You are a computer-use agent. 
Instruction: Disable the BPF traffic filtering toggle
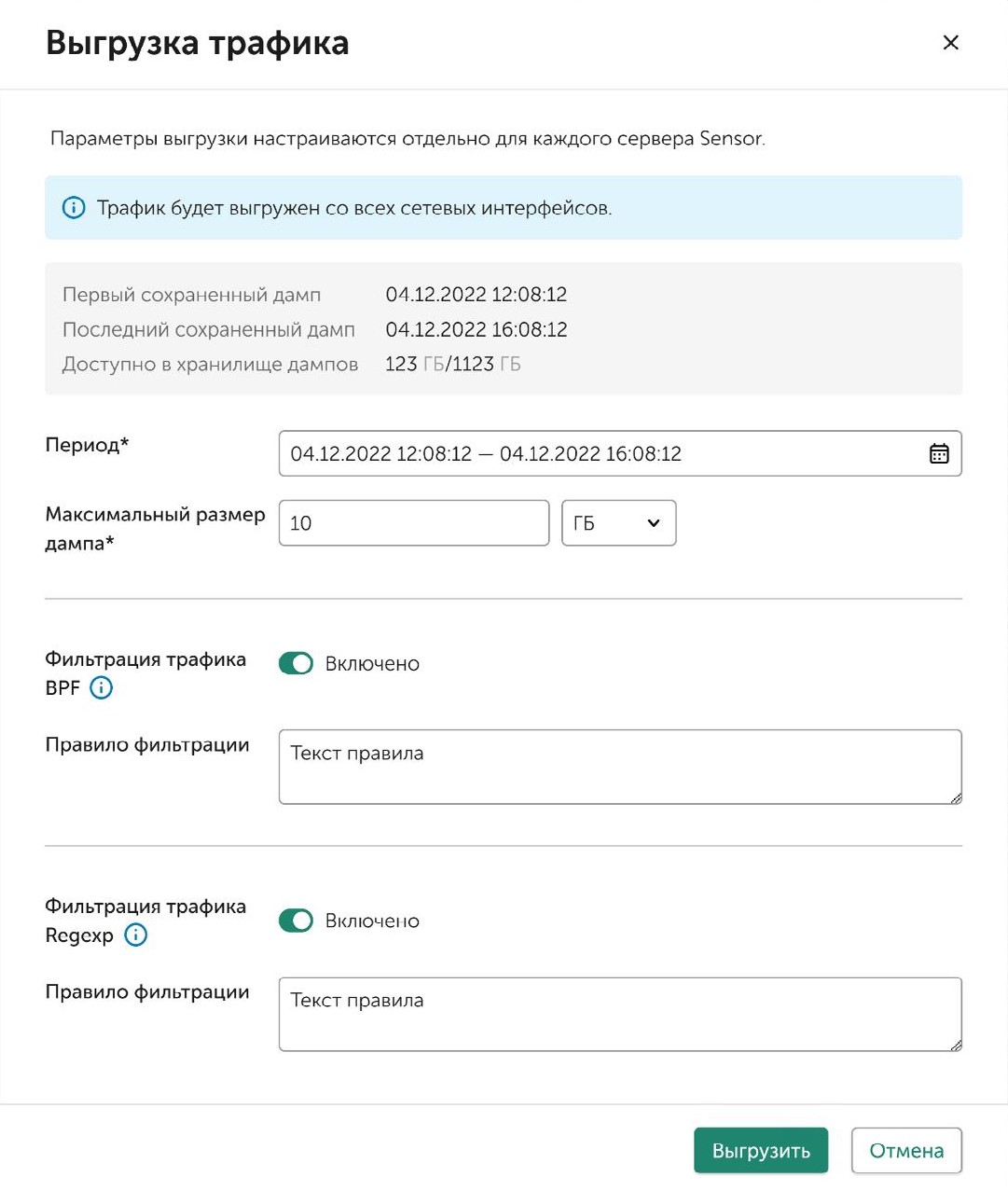point(296,663)
